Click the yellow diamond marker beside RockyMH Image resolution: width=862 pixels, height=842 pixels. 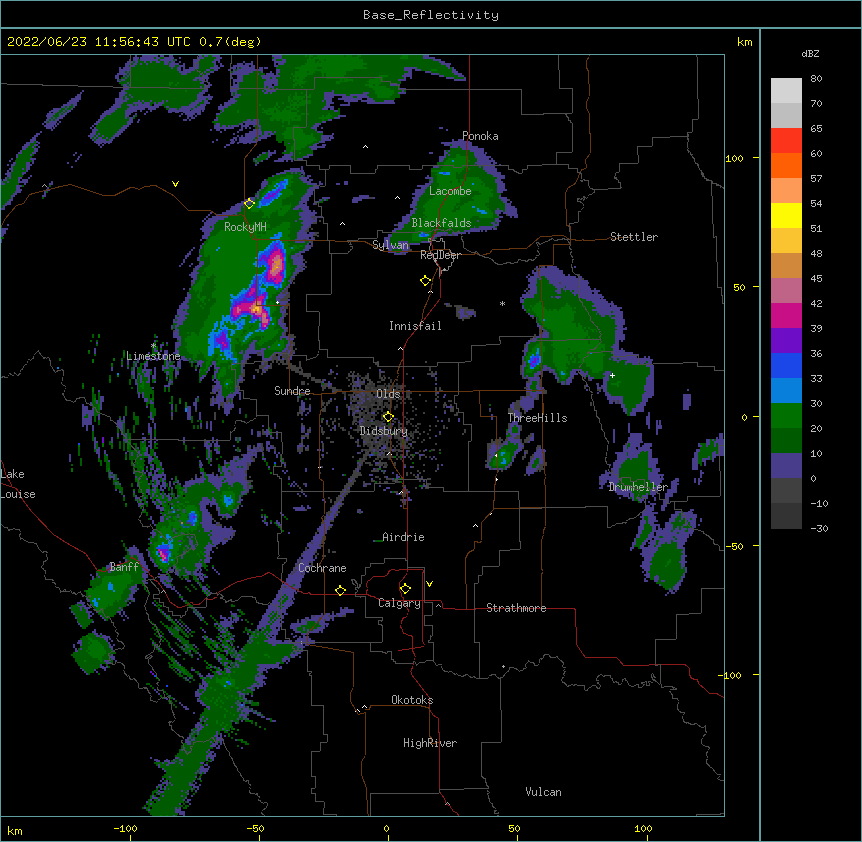(x=249, y=204)
